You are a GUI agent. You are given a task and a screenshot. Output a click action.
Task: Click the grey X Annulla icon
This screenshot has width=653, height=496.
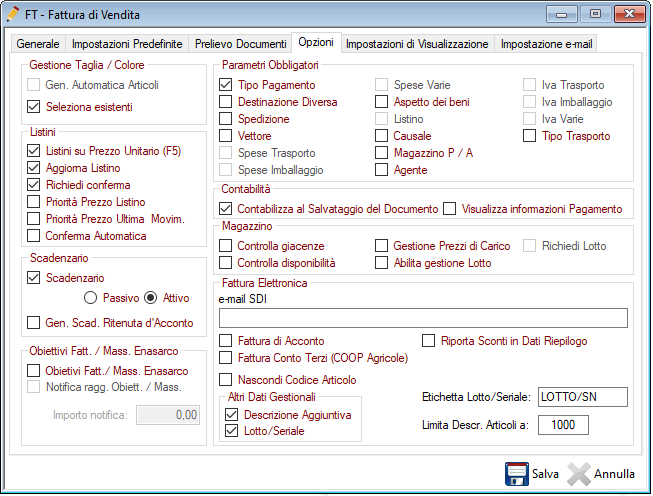[579, 473]
